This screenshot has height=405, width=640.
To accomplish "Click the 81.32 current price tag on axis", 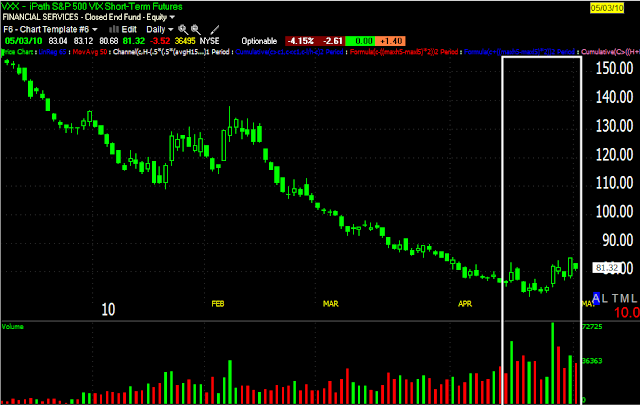I will pos(607,268).
